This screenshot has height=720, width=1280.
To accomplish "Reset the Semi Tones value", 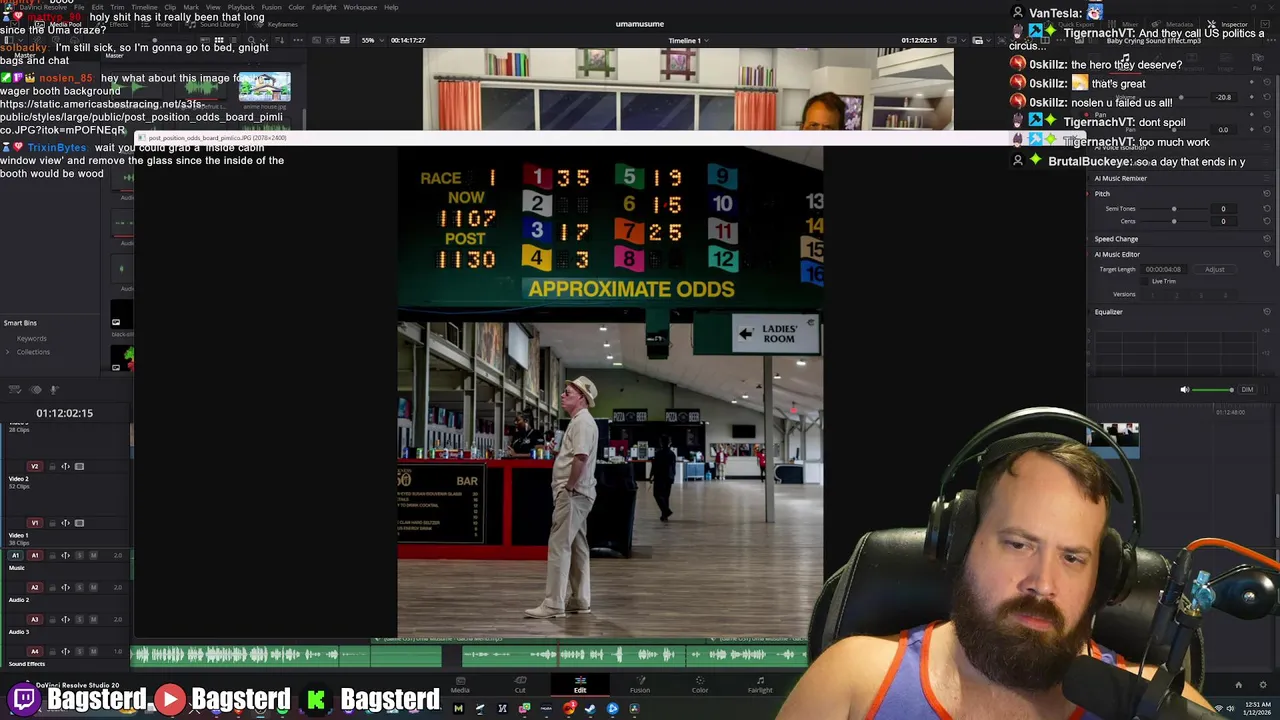I will coord(1267,208).
